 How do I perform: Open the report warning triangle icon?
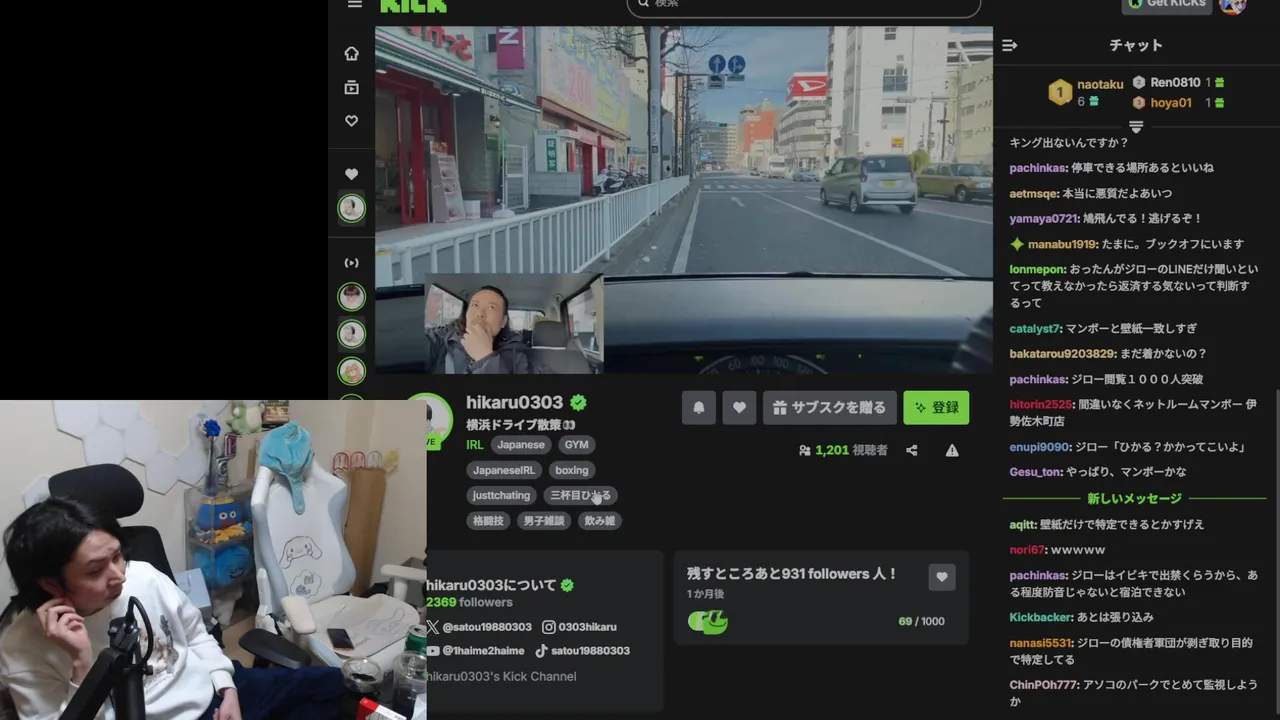click(x=952, y=451)
